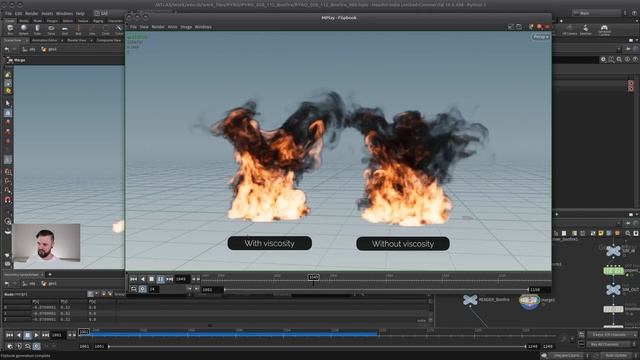The image size is (640, 360).
Task: Click Houdini jump to first frame button
Action: [x=9, y=335]
